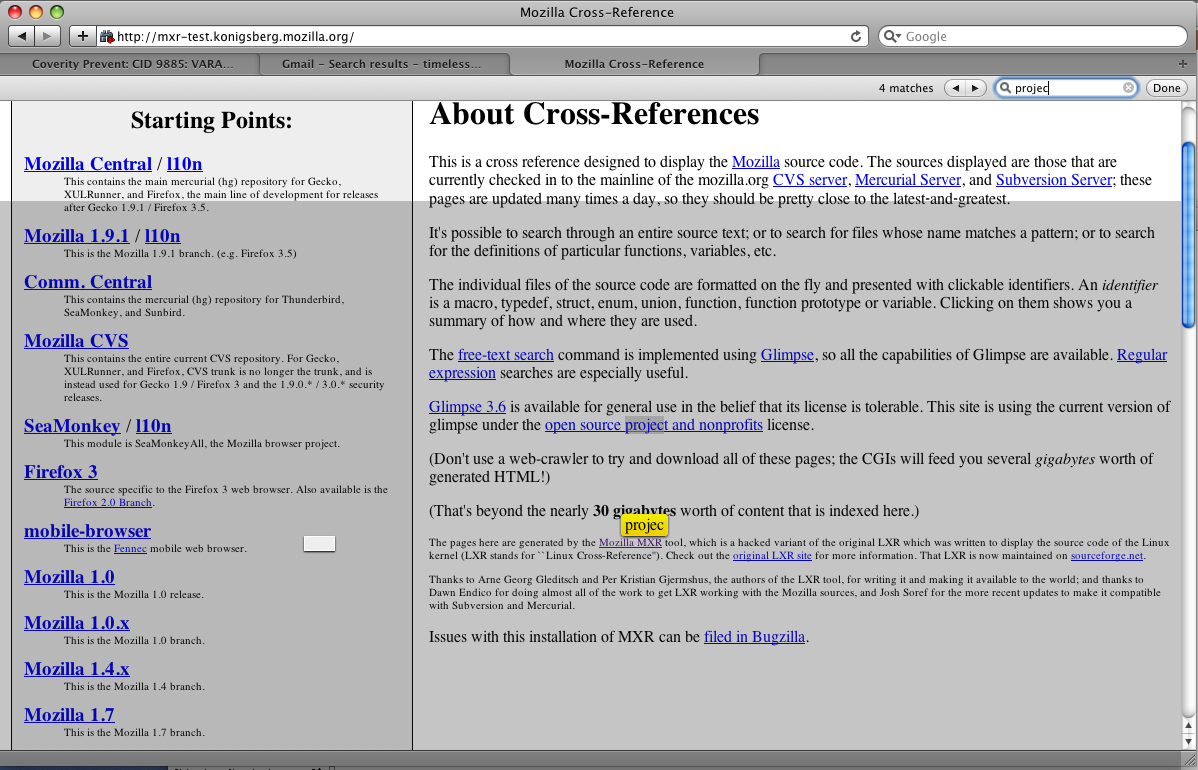Follow the Mozilla MXR link
Screen dimensions: 1198x770
[630, 543]
